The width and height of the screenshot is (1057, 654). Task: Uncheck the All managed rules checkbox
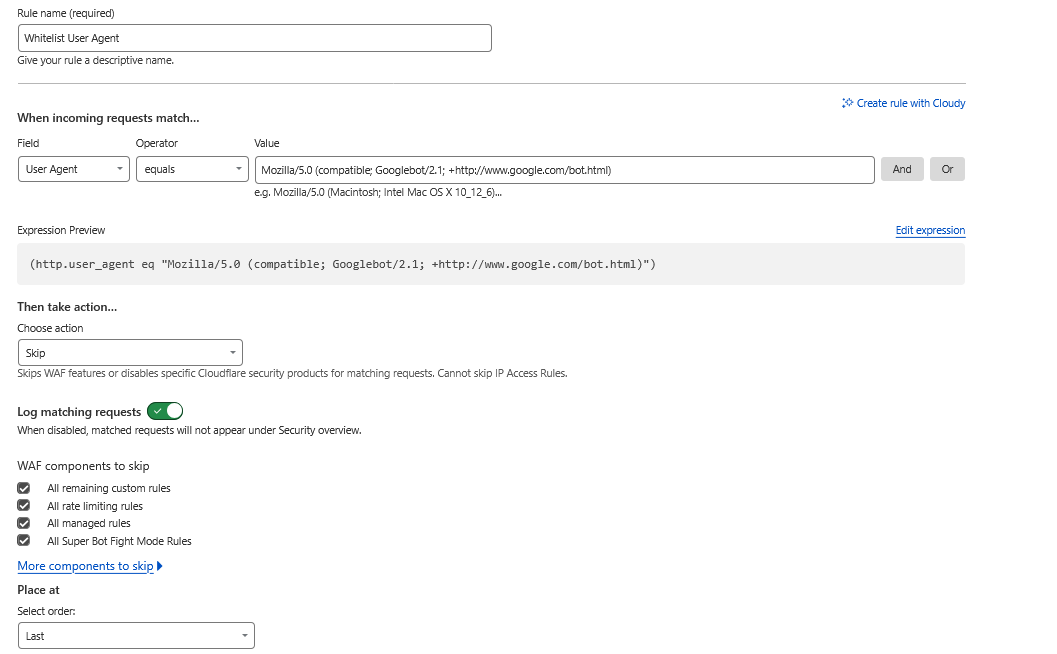tap(24, 523)
